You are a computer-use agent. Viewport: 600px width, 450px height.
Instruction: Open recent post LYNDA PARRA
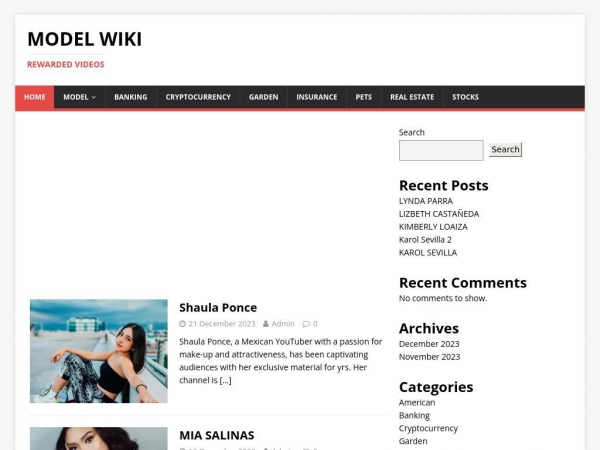[426, 201]
